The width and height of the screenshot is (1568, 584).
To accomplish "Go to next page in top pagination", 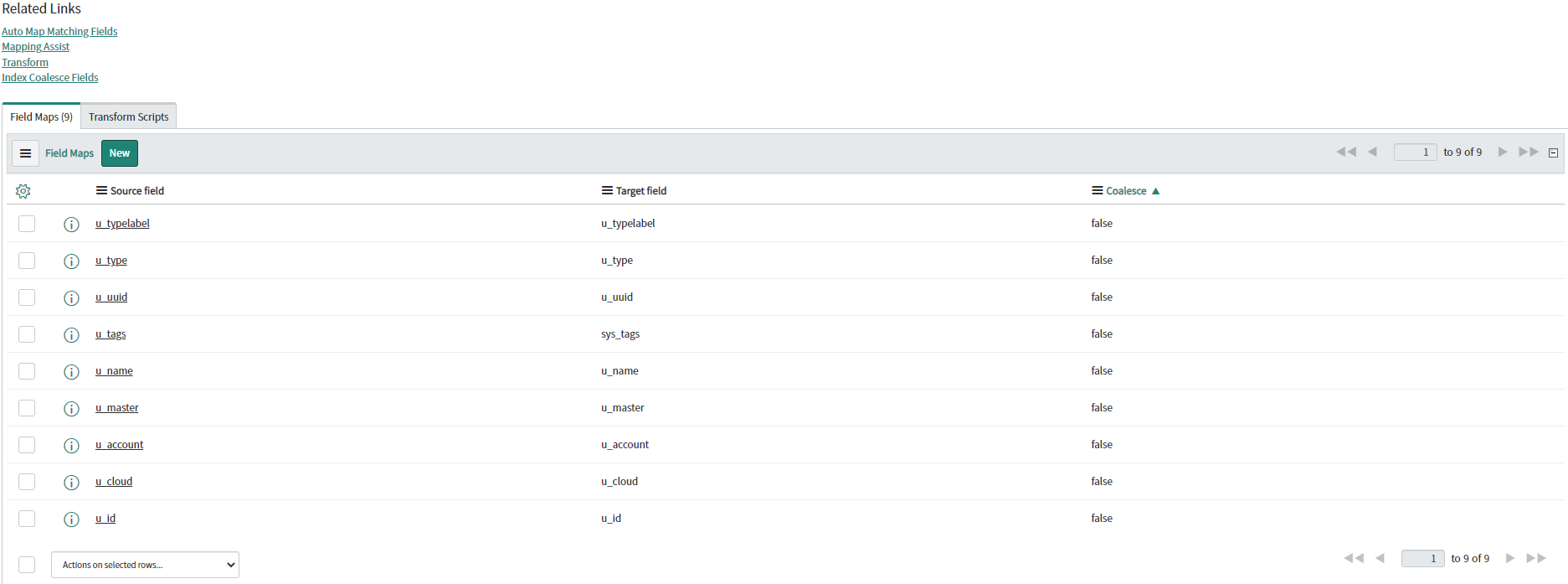I will pyautogui.click(x=1502, y=152).
